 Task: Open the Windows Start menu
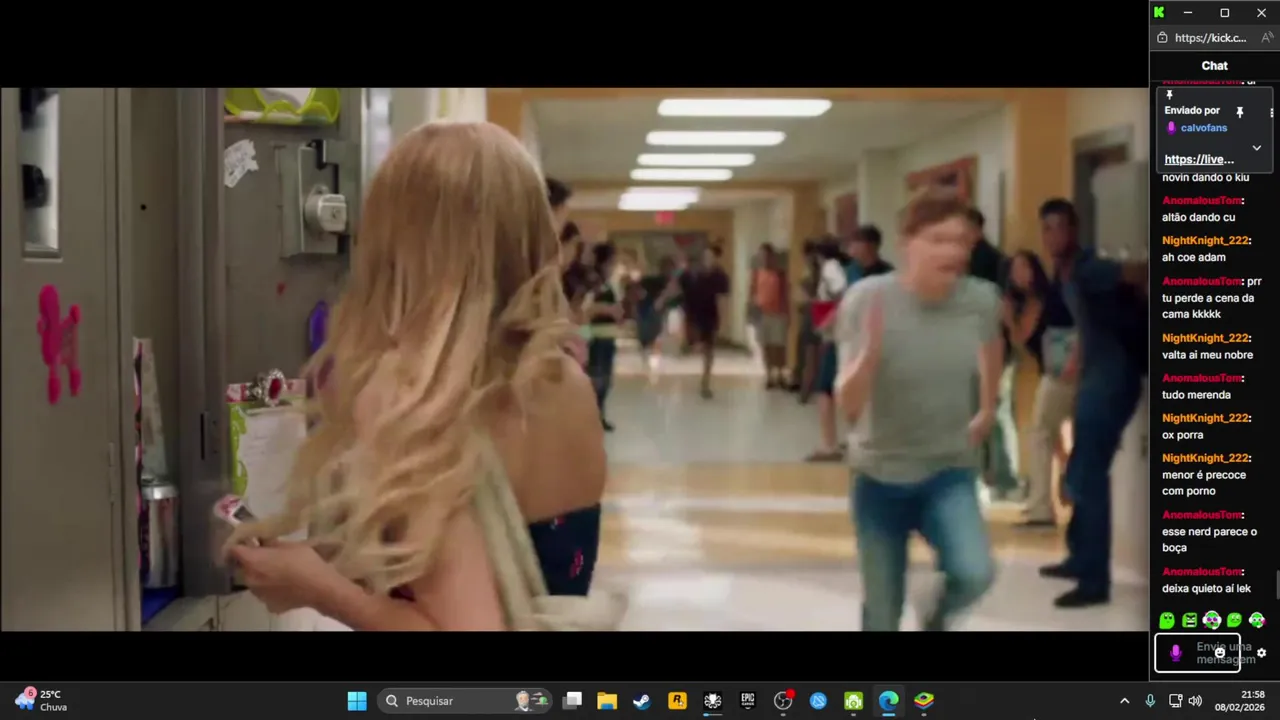357,701
